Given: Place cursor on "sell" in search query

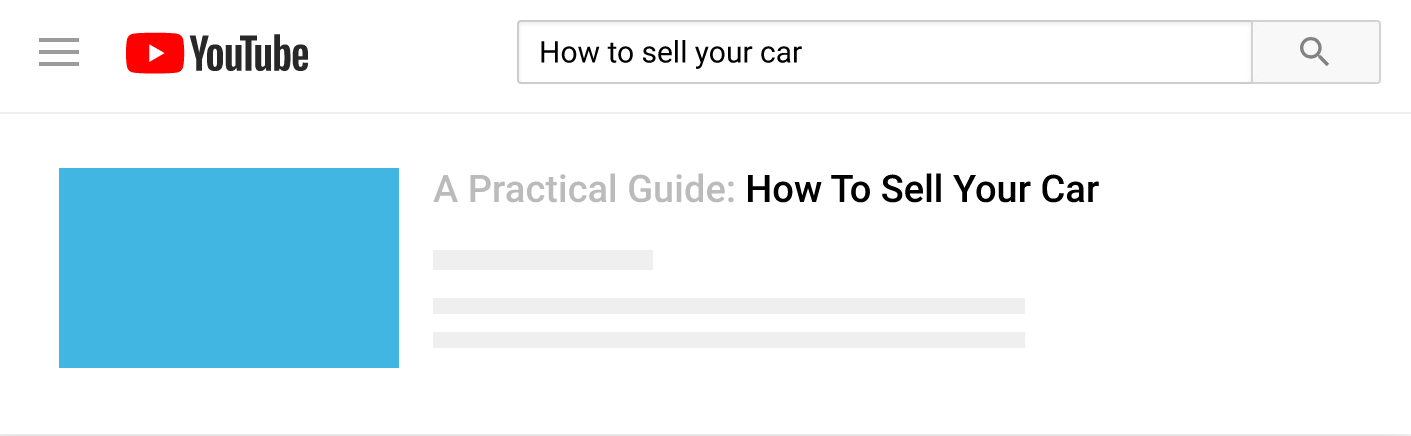Looking at the screenshot, I should [662, 52].
